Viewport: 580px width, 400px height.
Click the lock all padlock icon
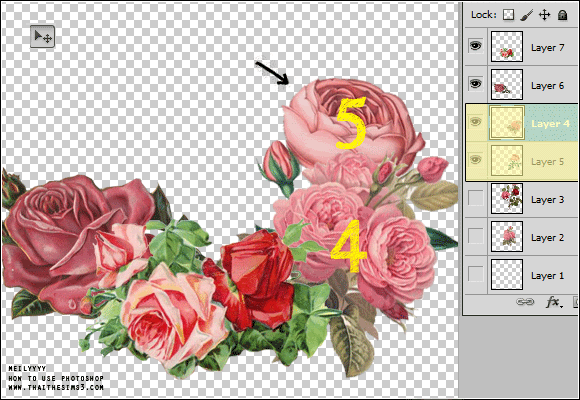point(562,15)
